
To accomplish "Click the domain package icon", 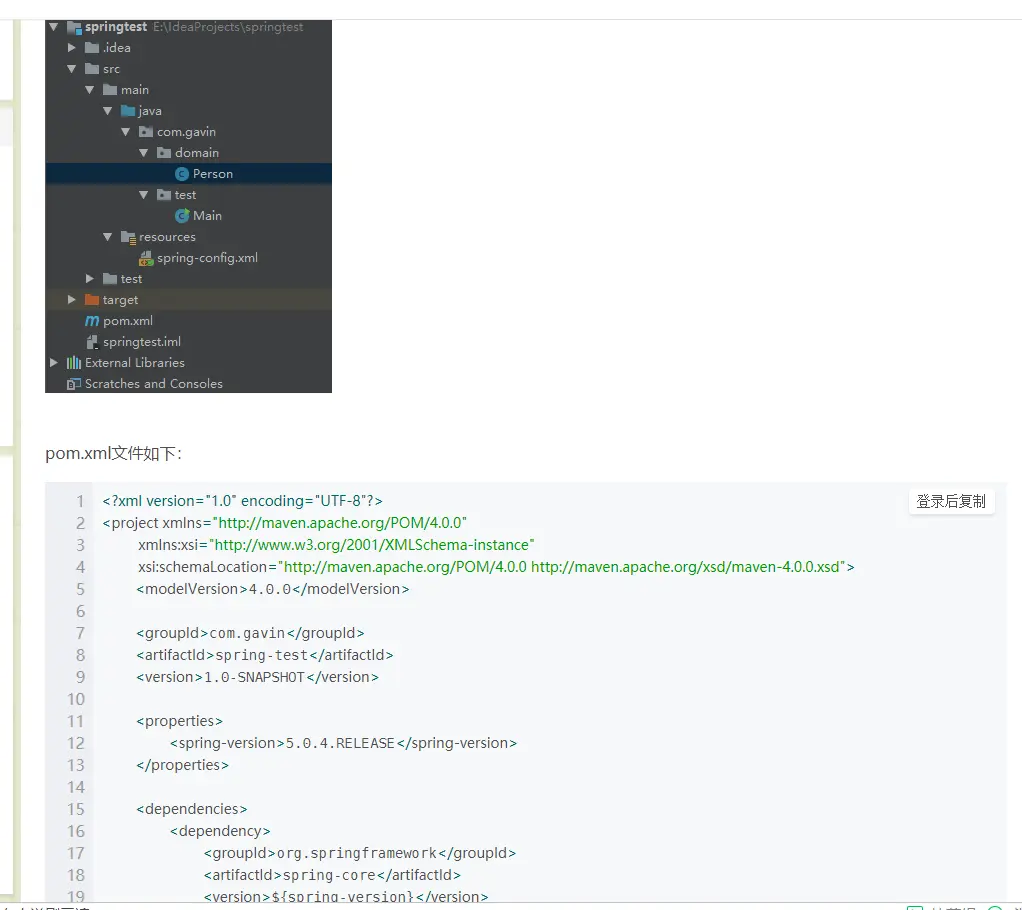I will (x=164, y=153).
